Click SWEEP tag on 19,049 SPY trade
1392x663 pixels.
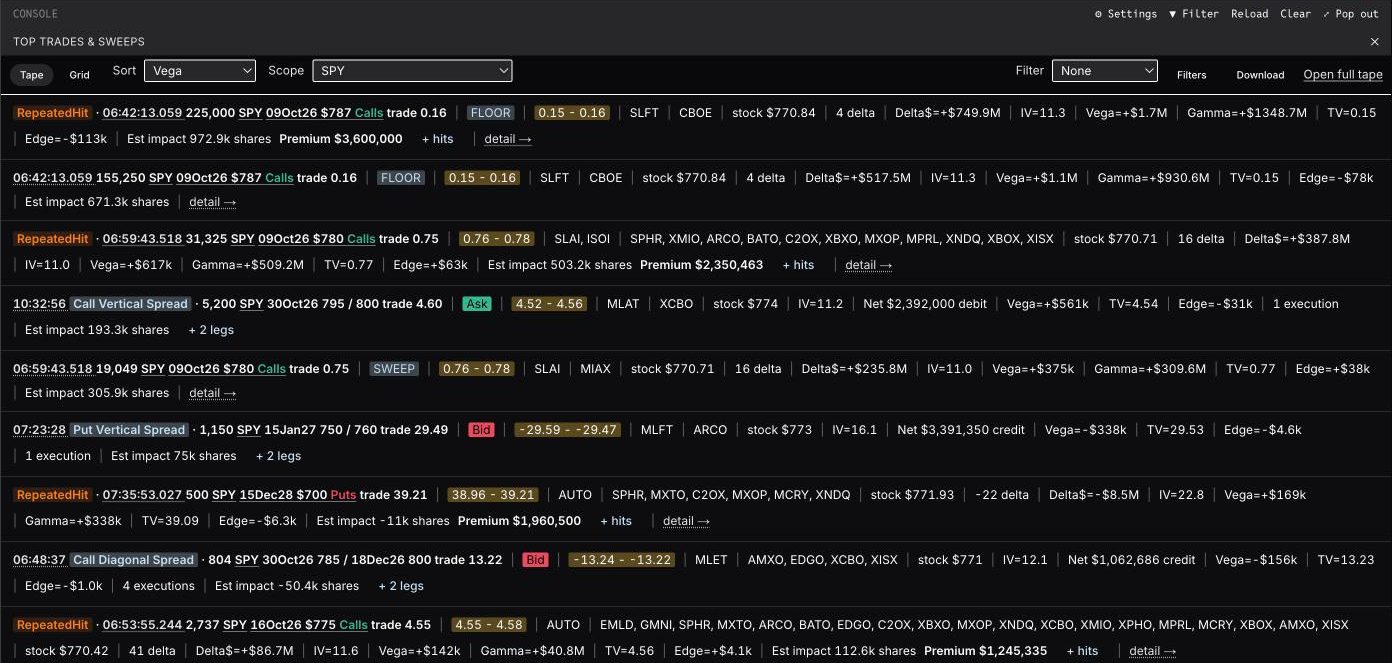click(394, 369)
